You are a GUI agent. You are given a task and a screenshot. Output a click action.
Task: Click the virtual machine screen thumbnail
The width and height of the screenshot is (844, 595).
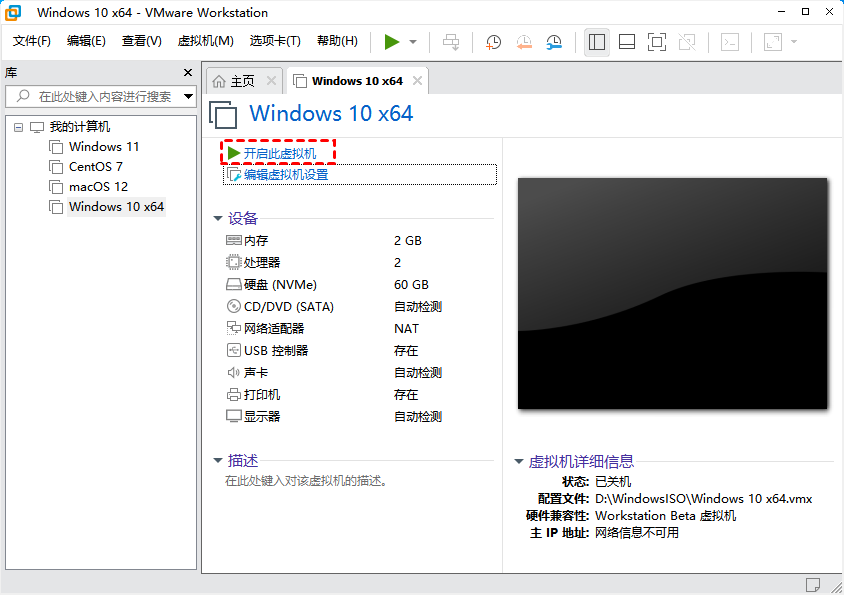point(672,293)
